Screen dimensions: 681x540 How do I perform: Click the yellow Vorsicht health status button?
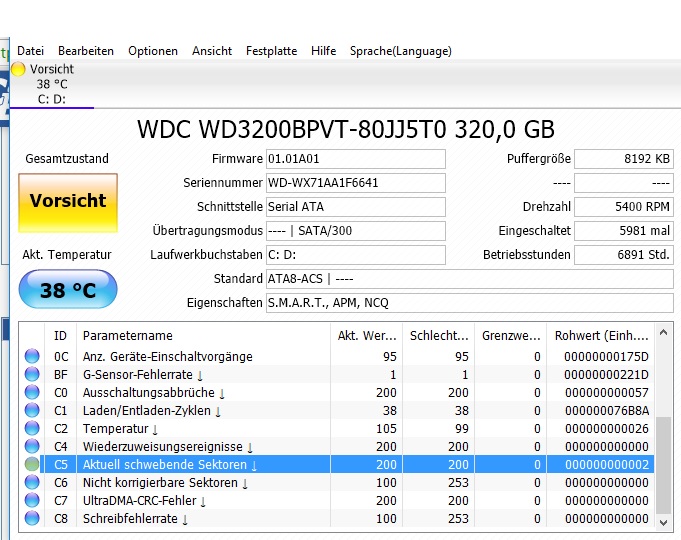pyautogui.click(x=68, y=203)
